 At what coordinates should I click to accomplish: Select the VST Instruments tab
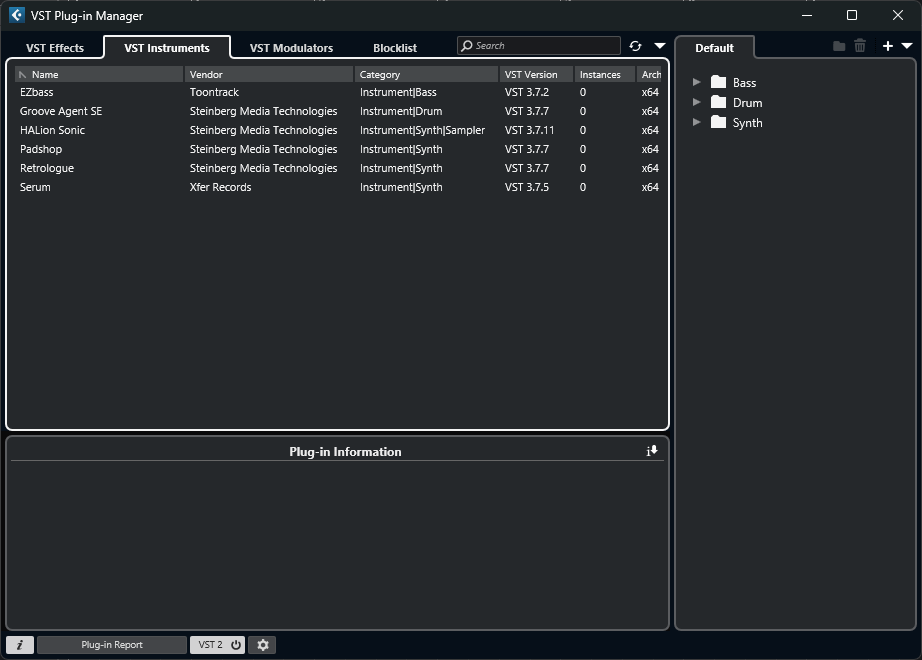167,48
